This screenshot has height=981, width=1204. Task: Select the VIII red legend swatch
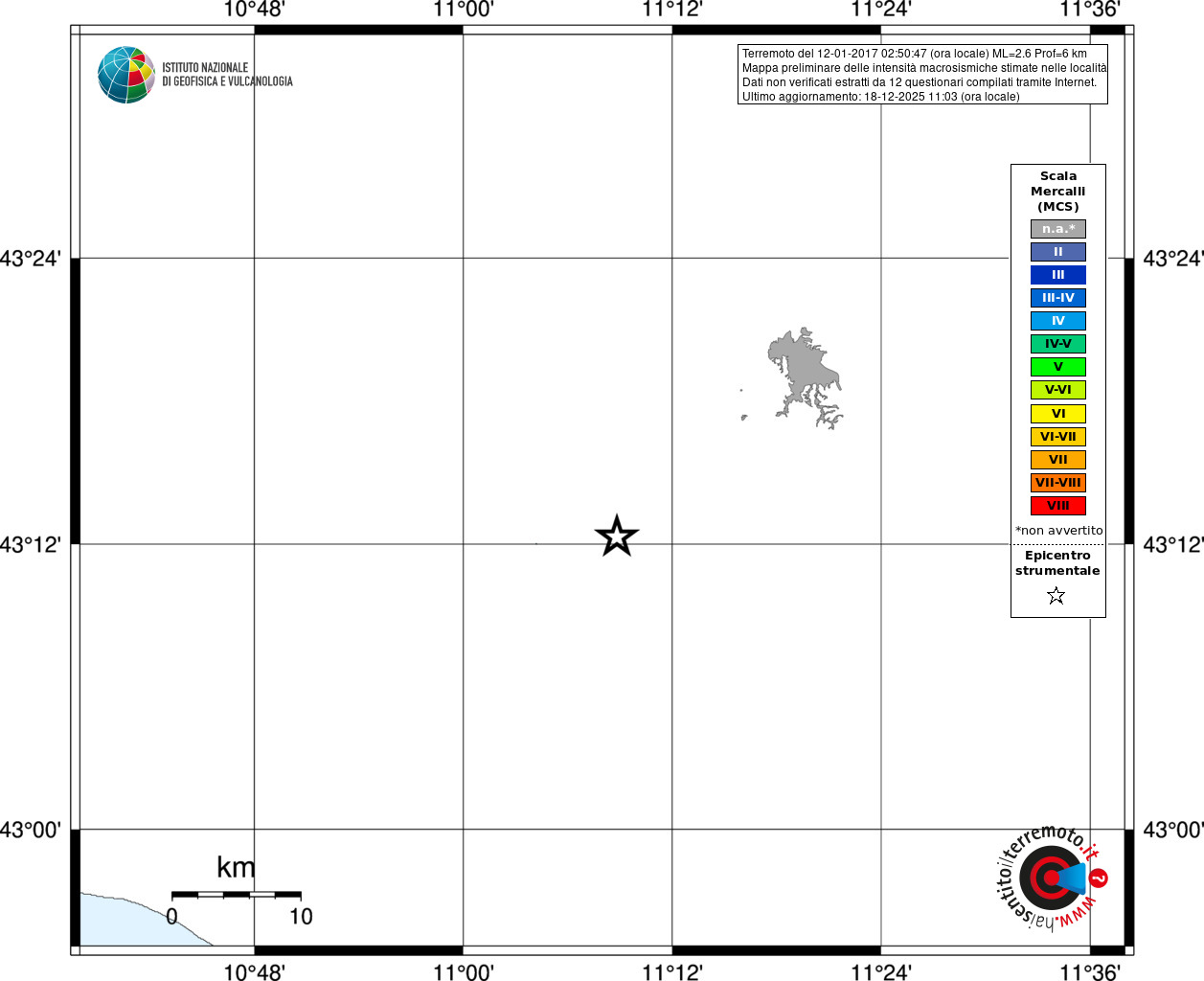(1058, 506)
